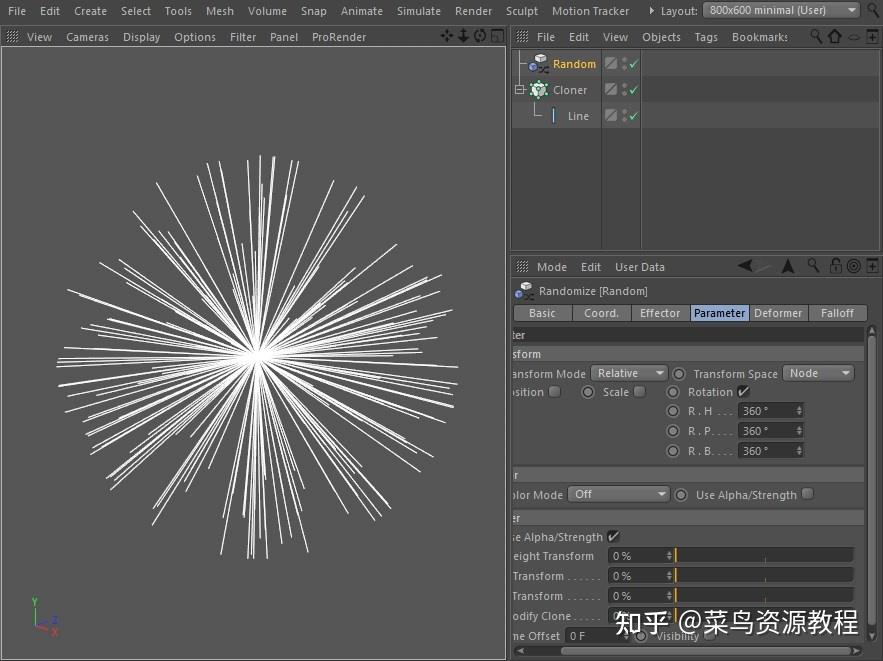Image resolution: width=883 pixels, height=661 pixels.
Task: Click the top-right search magnifier icon
Action: point(874,10)
